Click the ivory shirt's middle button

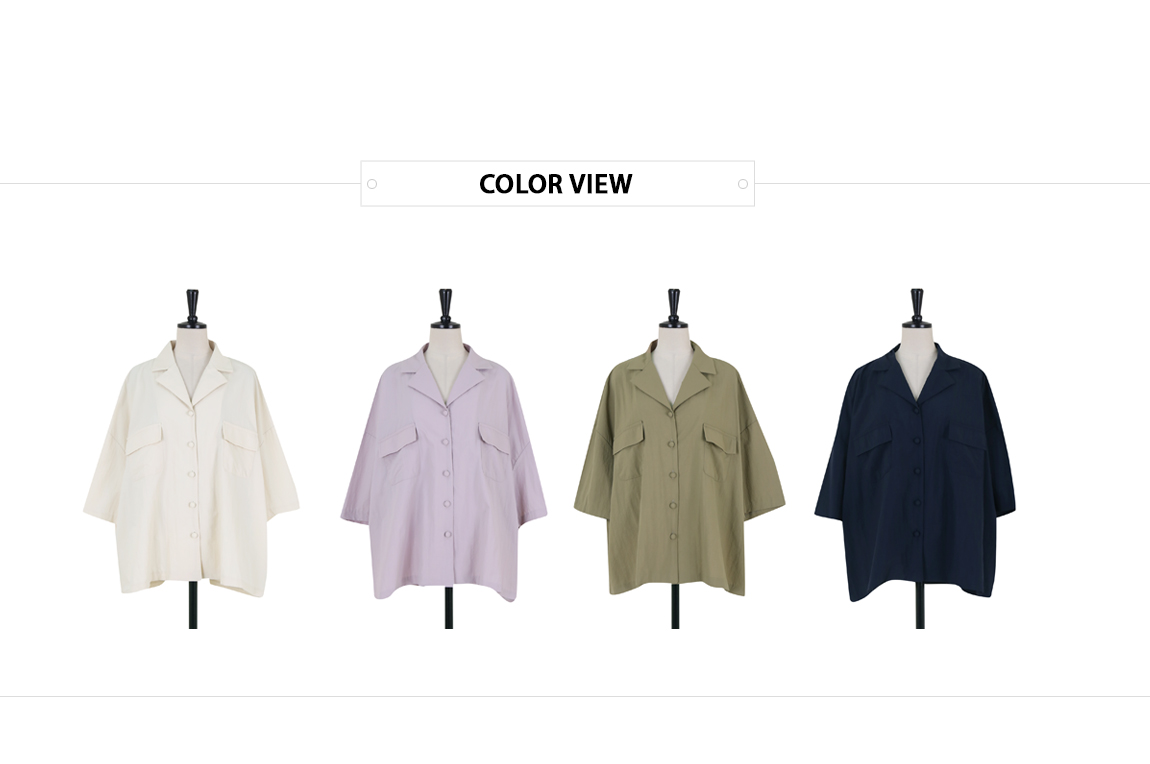pos(193,474)
